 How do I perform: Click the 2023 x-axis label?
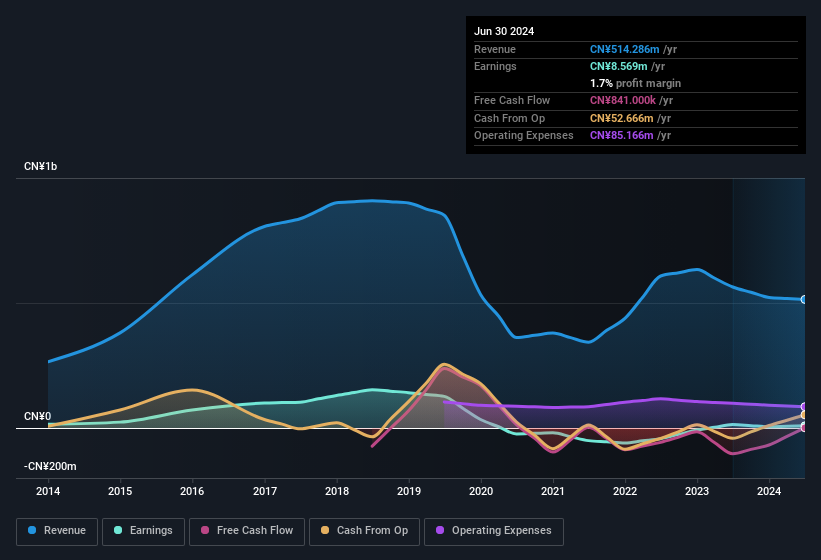pyautogui.click(x=697, y=491)
